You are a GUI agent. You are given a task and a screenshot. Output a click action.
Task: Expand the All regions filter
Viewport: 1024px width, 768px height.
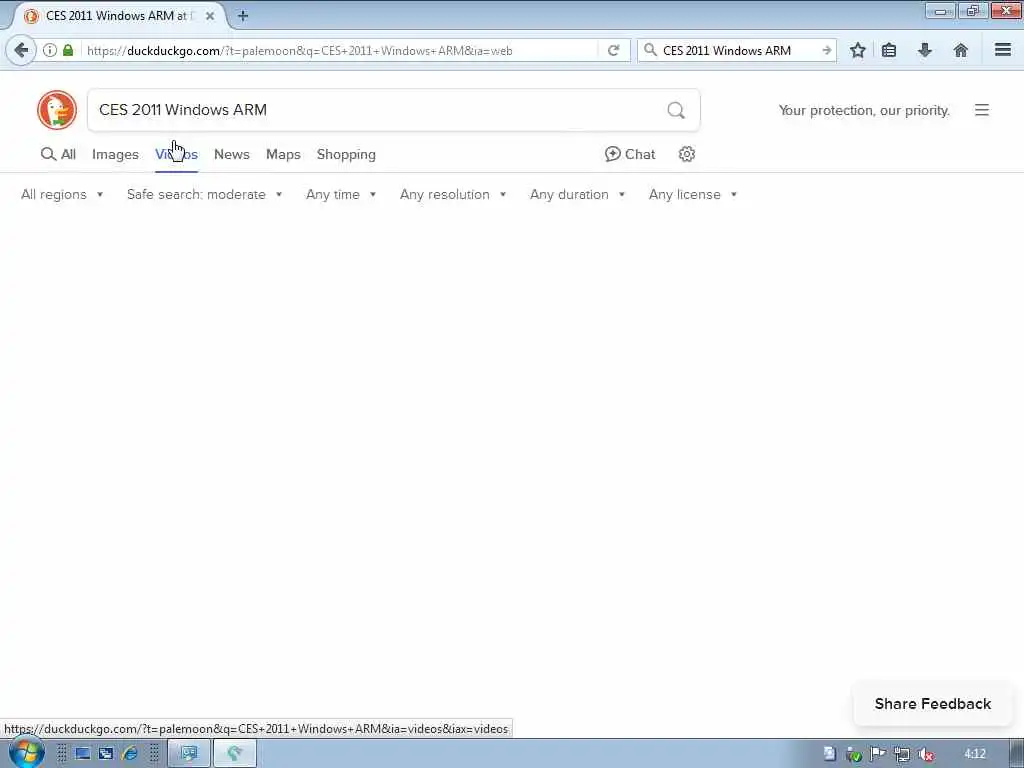click(62, 195)
